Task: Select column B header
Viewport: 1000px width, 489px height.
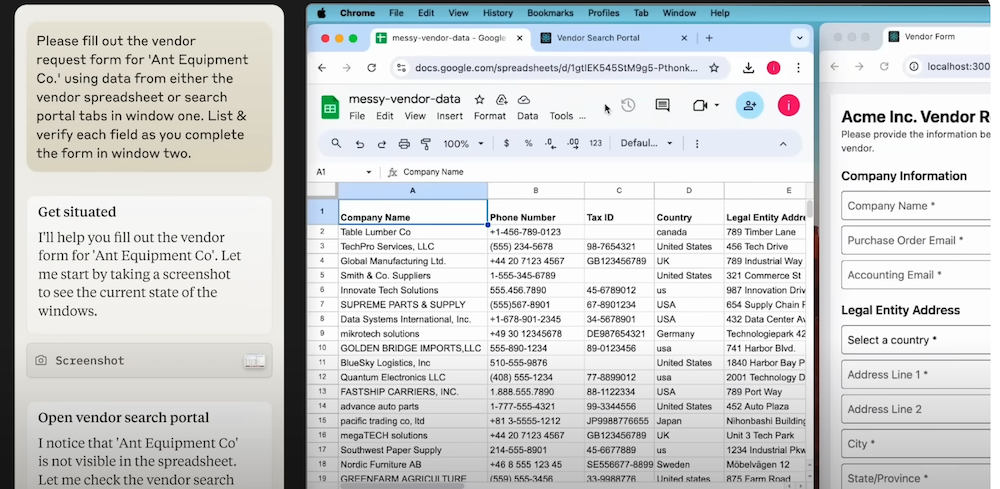Action: tap(536, 190)
